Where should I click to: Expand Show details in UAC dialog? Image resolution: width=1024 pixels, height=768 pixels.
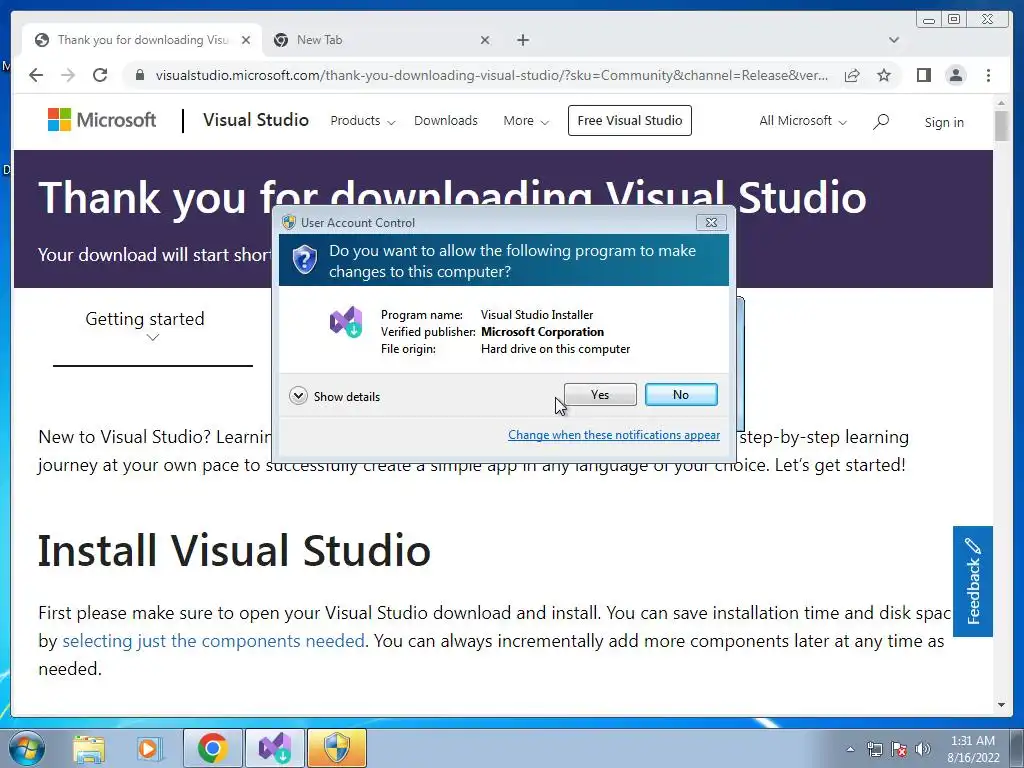334,396
